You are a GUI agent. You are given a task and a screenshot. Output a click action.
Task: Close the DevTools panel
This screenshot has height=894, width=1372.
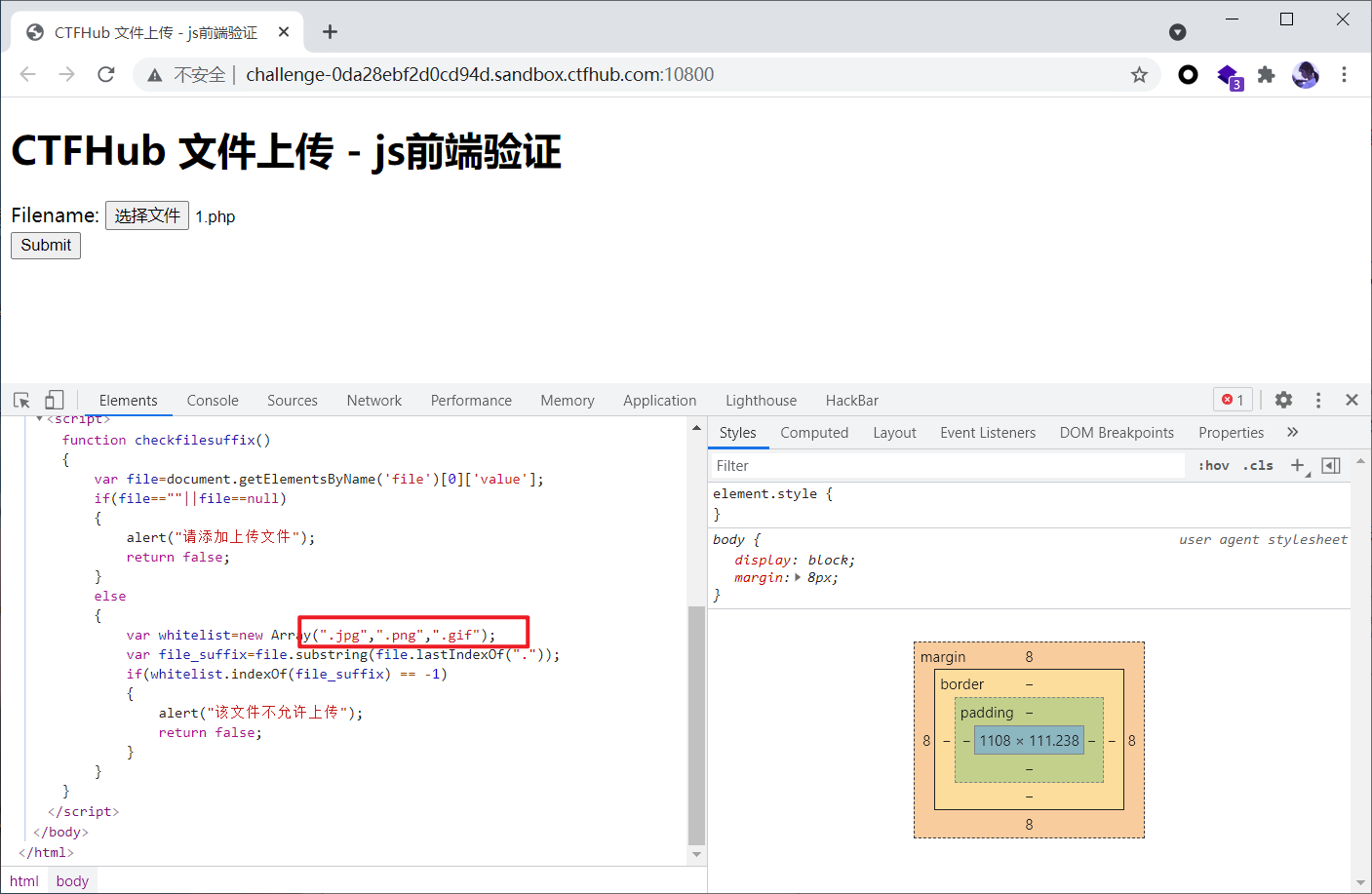(1352, 400)
